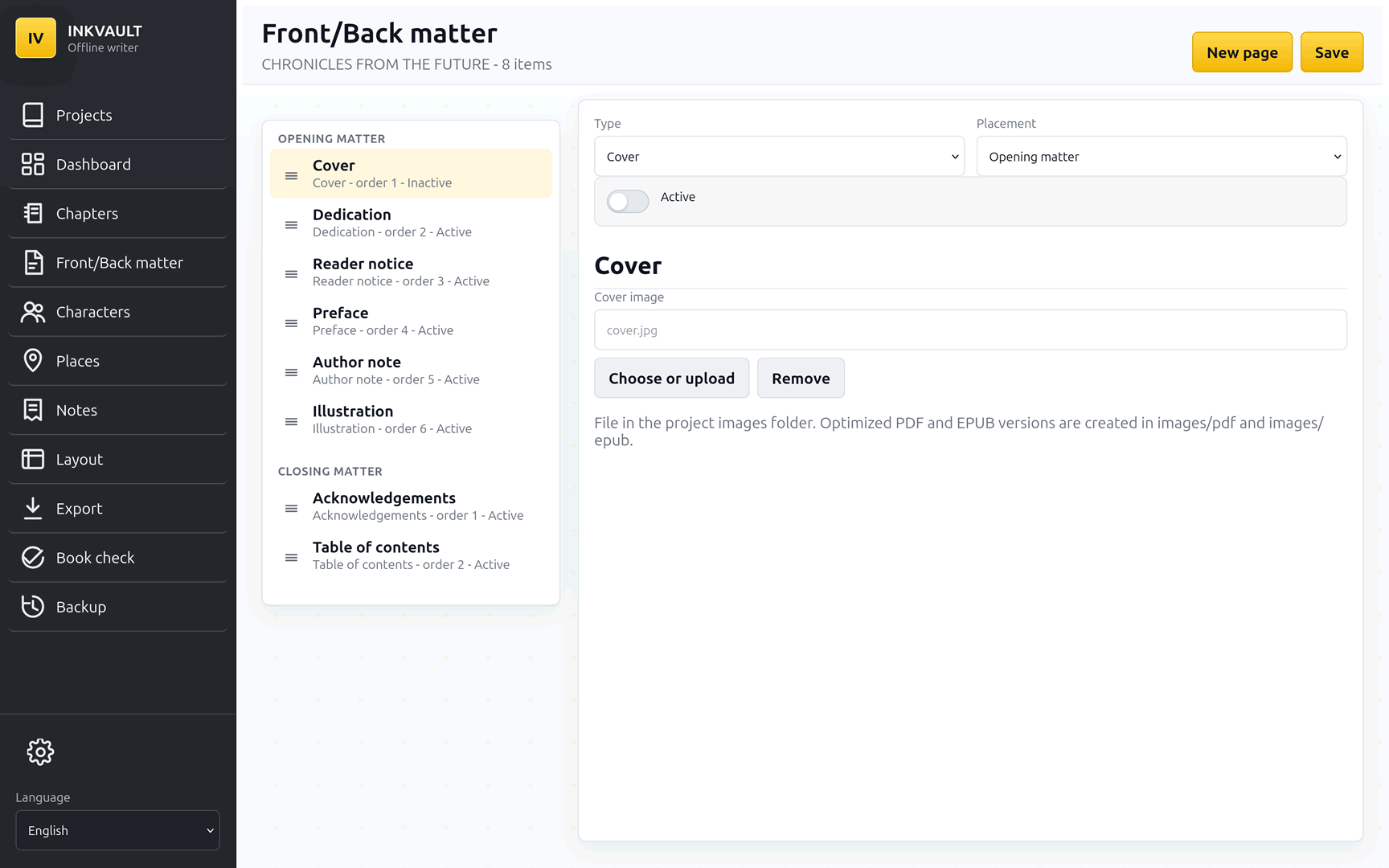Click the Places map pin icon

pyautogui.click(x=33, y=361)
